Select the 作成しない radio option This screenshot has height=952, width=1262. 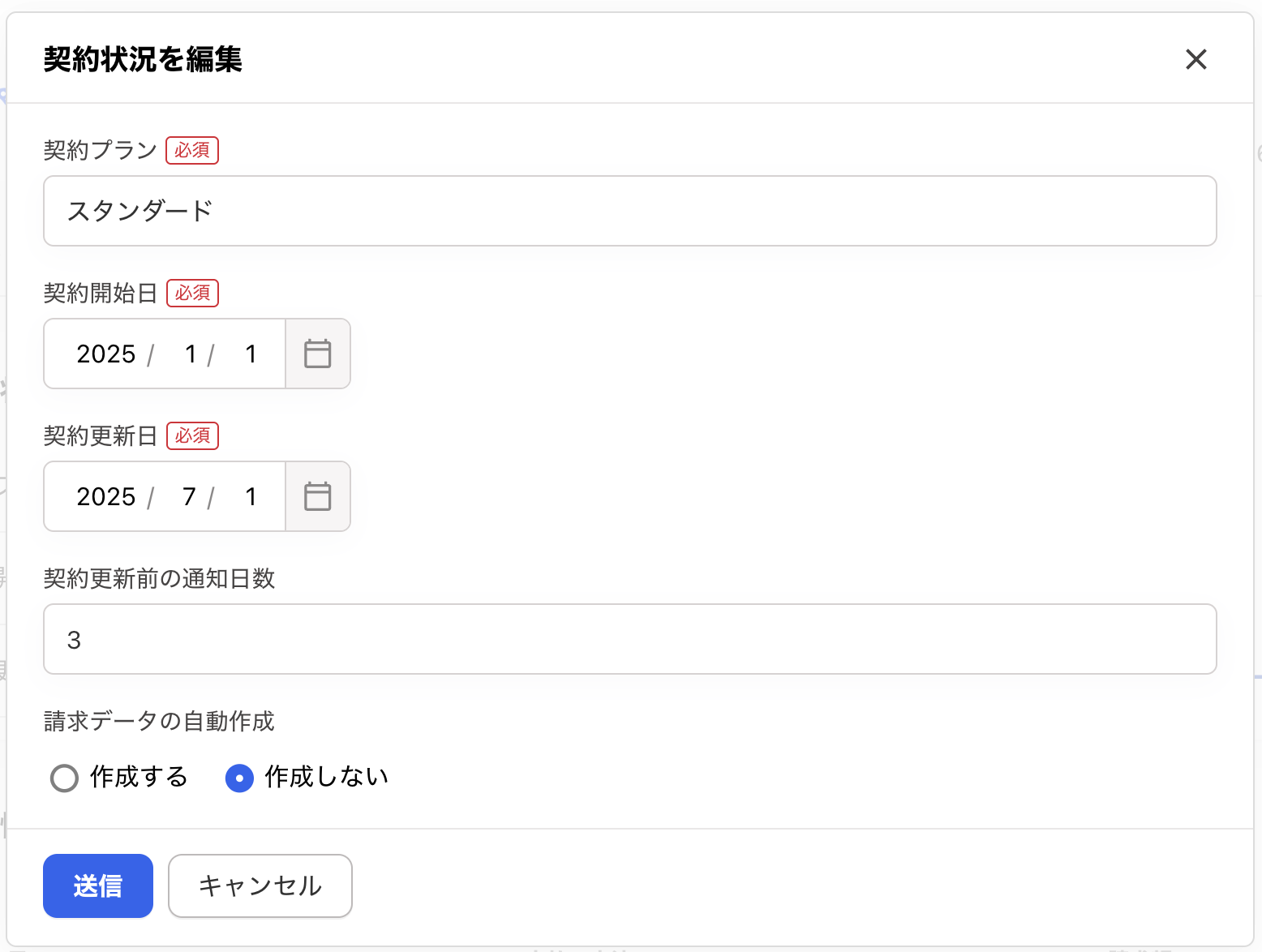coord(239,778)
